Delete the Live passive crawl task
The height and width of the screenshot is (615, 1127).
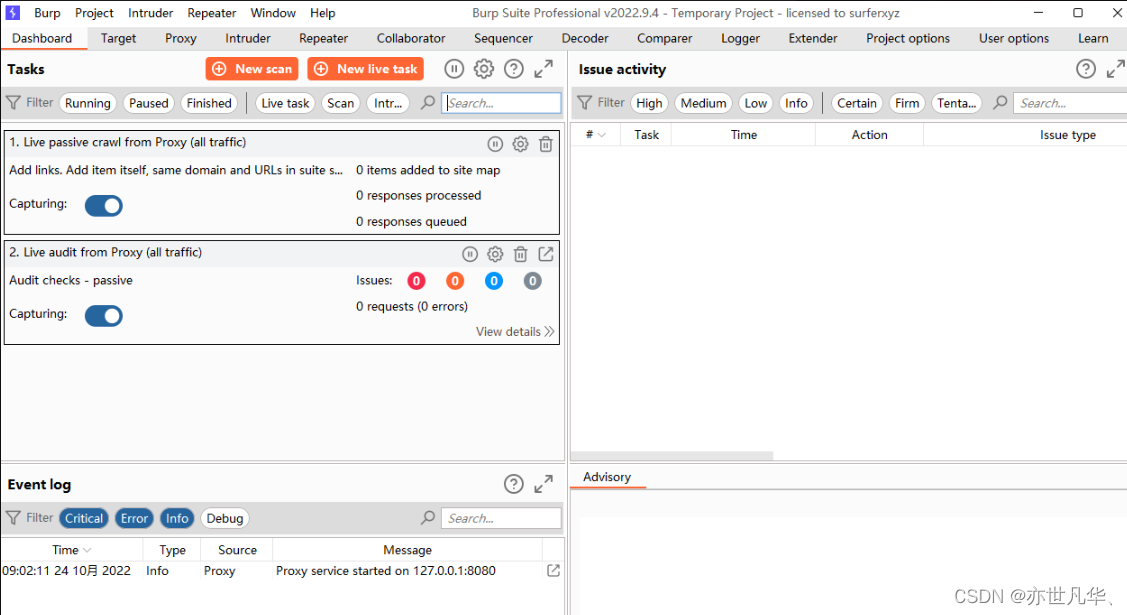coord(546,144)
